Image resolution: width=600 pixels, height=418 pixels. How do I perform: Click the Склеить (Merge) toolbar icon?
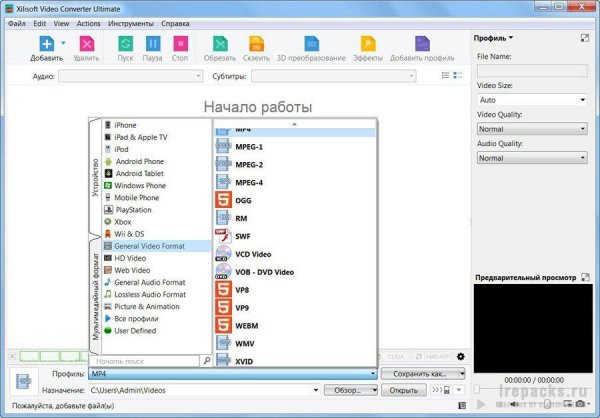click(x=256, y=44)
